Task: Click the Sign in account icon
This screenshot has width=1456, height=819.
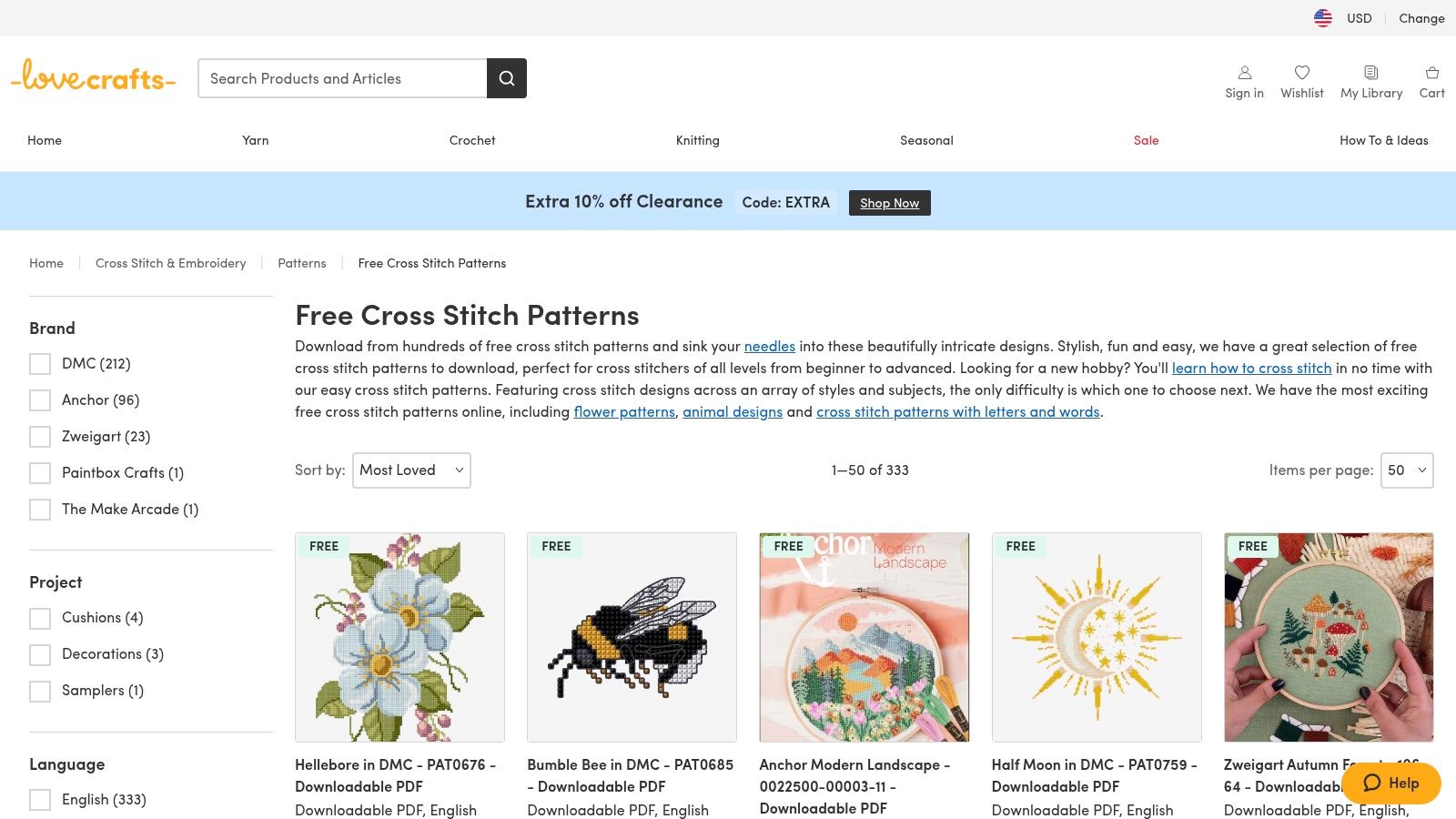Action: 1244,73
